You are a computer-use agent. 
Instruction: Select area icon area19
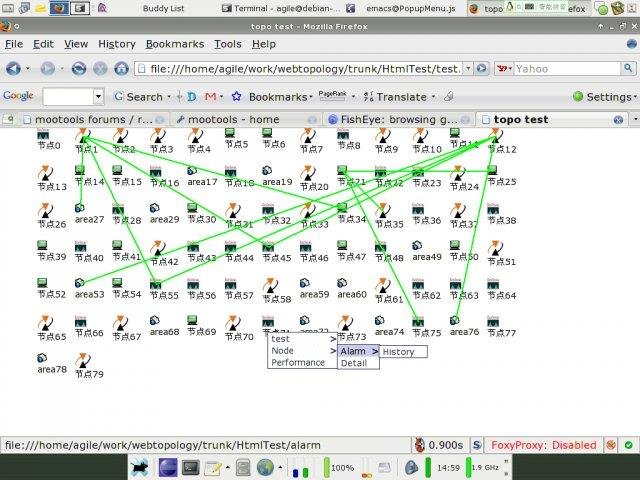tap(267, 171)
